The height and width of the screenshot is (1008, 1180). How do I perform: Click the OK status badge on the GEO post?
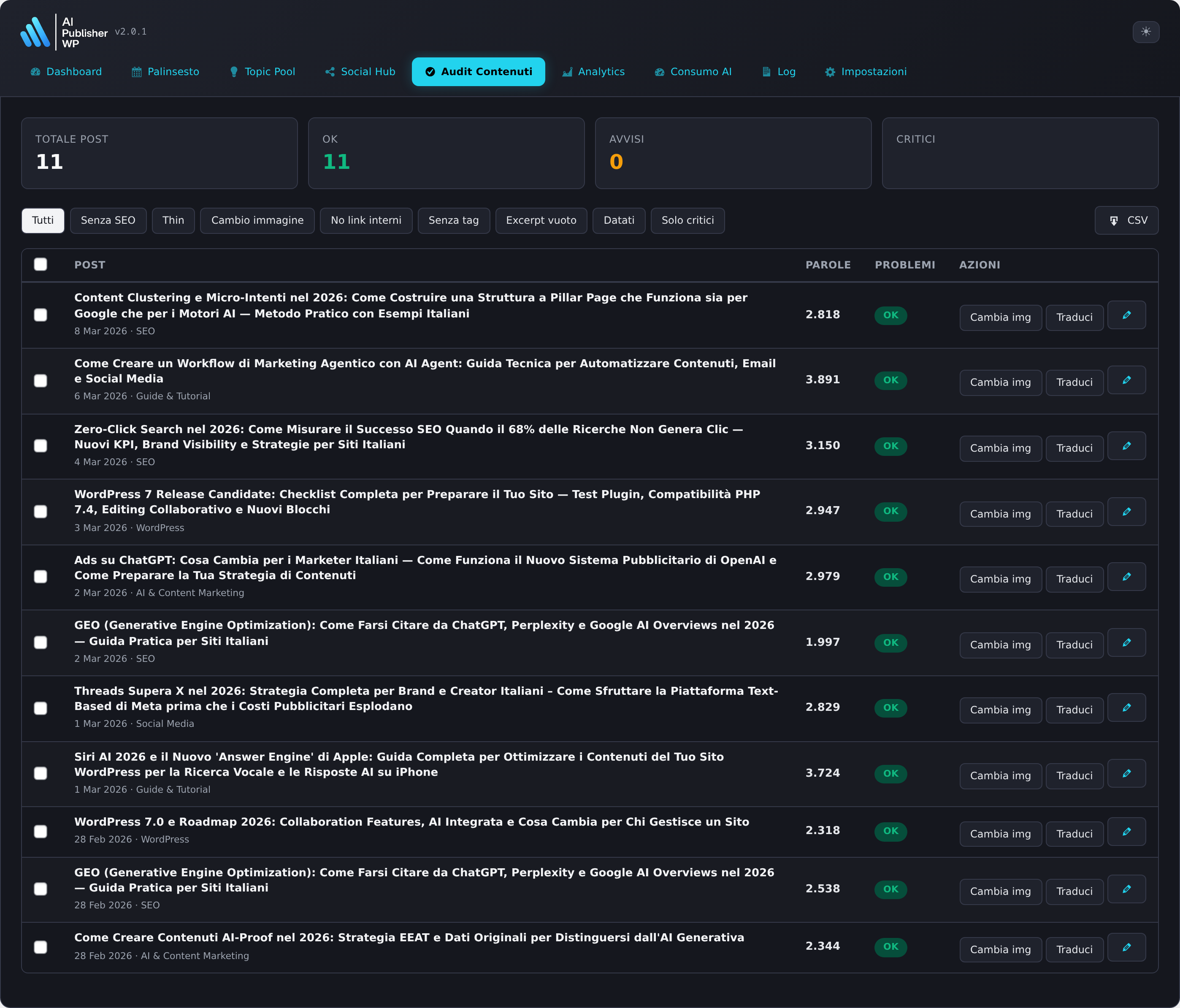[x=890, y=642]
